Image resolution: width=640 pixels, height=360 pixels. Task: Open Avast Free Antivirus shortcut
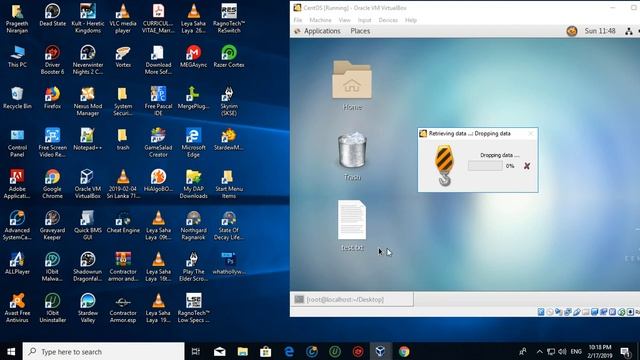[x=17, y=308]
